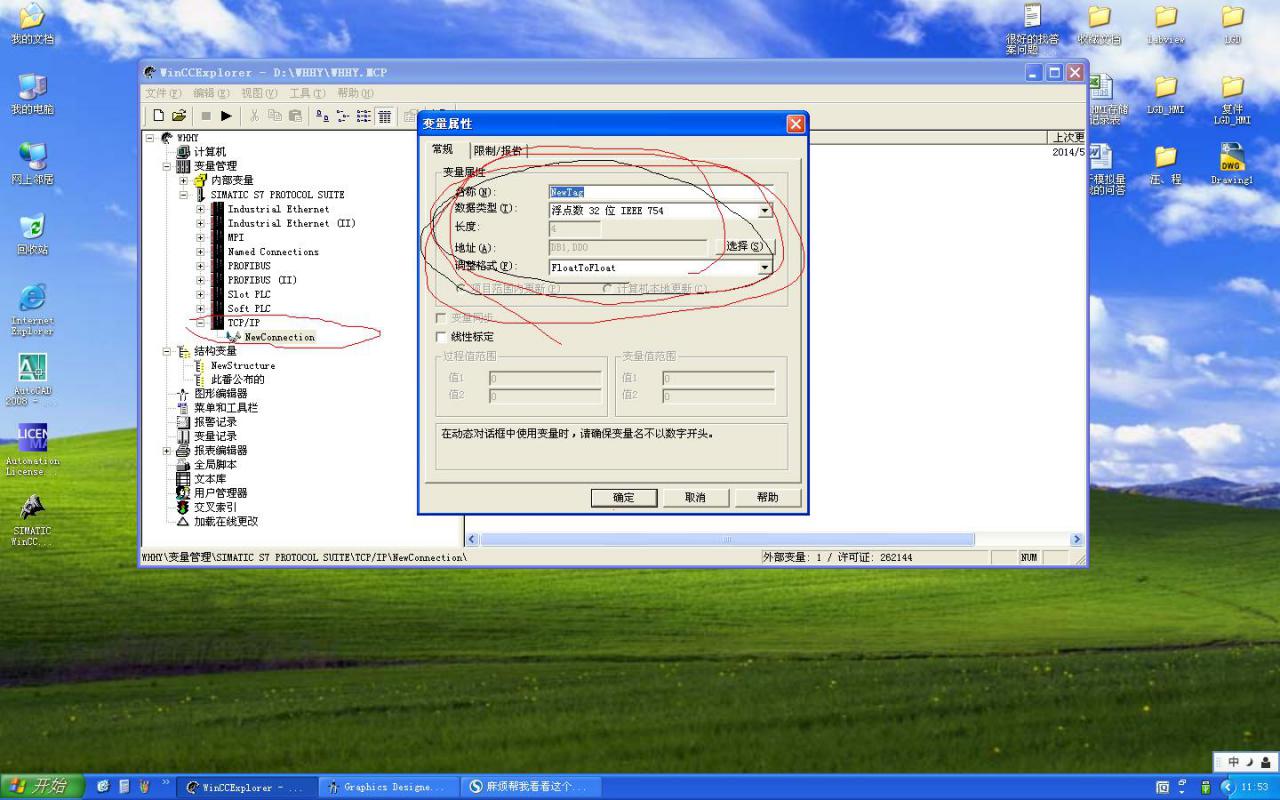
Task: Click the 确定 button in dialog
Action: [623, 497]
